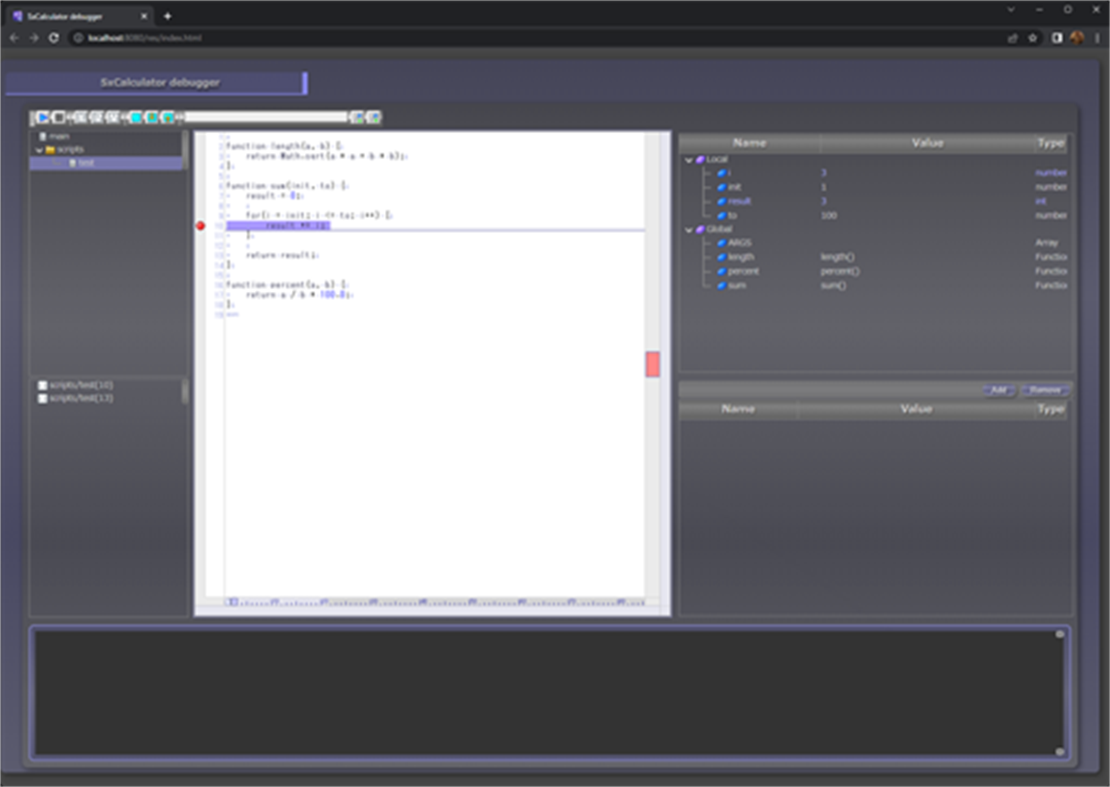Select the Step Into icon
Viewport: 1110px width, 787px height.
(x=79, y=117)
